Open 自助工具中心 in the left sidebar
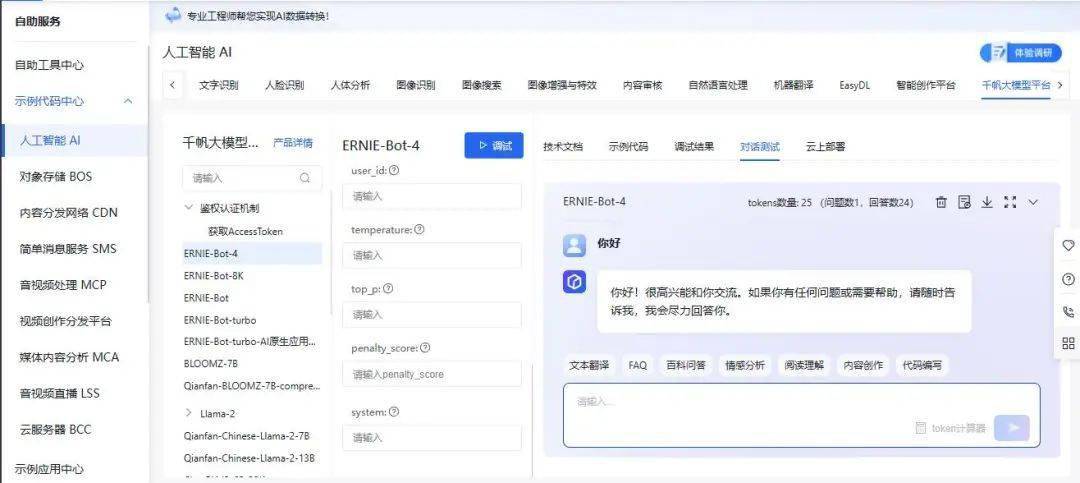The width and height of the screenshot is (1080, 483). 50,65
